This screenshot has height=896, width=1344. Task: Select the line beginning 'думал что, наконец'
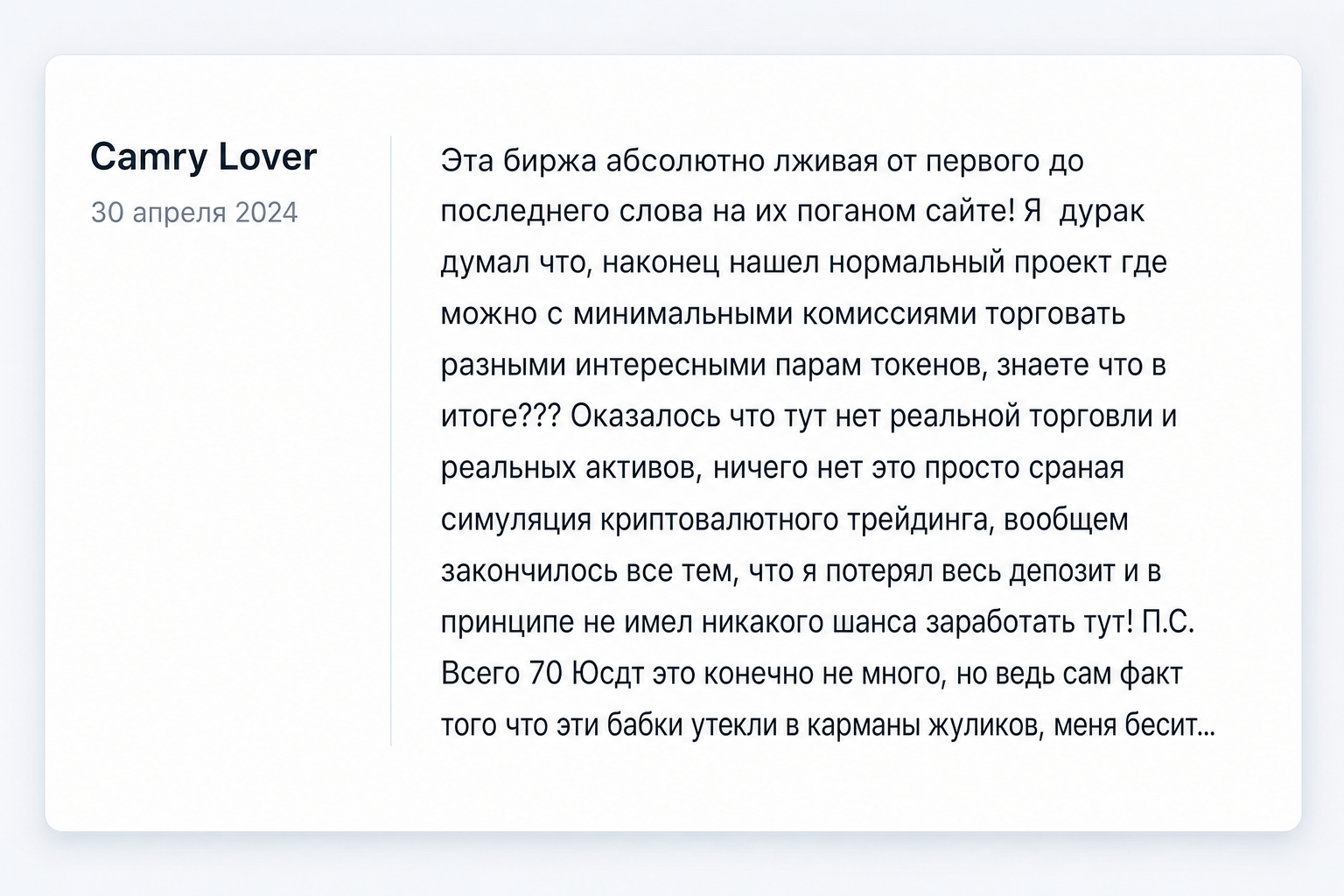point(804,263)
